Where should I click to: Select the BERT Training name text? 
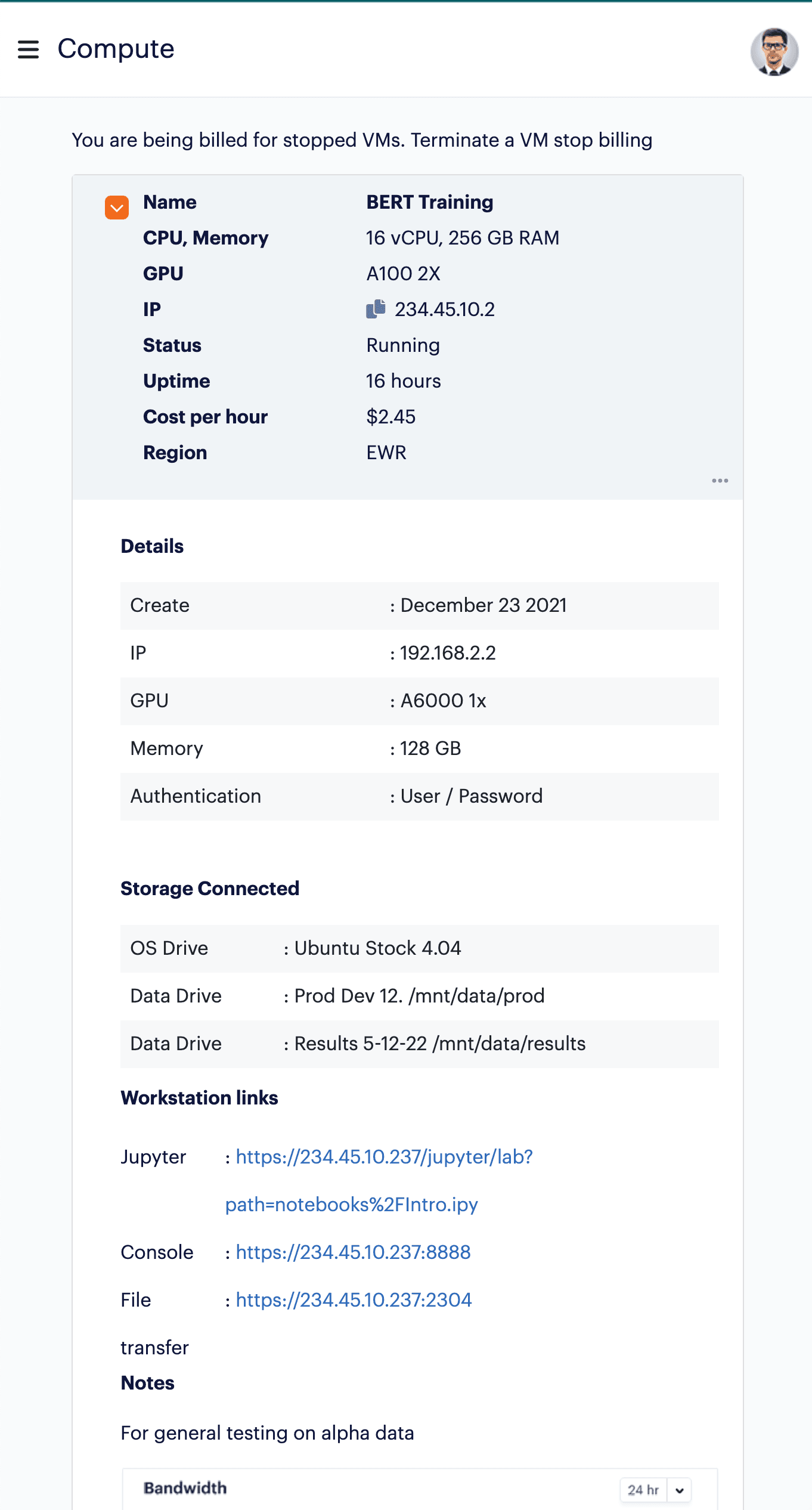tap(429, 202)
